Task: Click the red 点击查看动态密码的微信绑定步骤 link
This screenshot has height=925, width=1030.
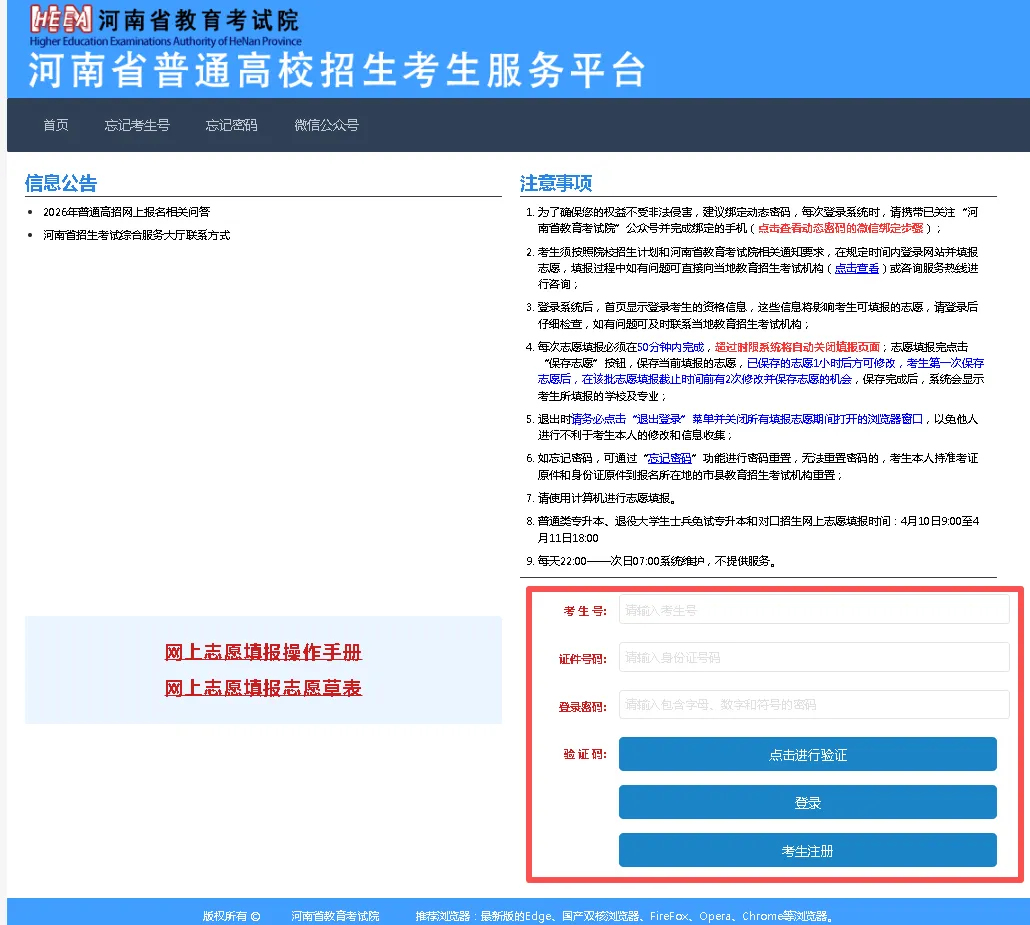Action: (x=840, y=228)
